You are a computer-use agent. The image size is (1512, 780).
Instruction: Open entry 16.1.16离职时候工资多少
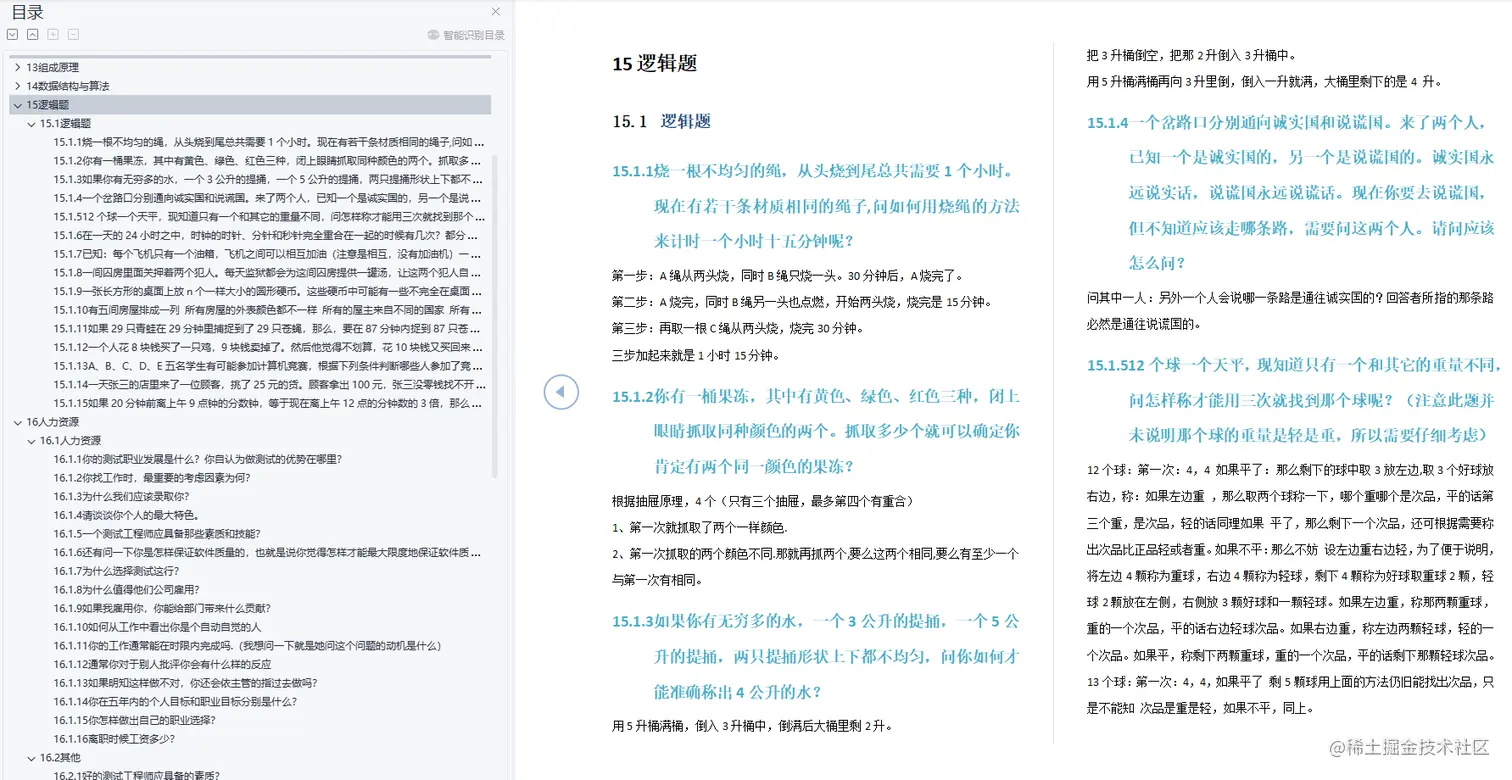[115, 739]
